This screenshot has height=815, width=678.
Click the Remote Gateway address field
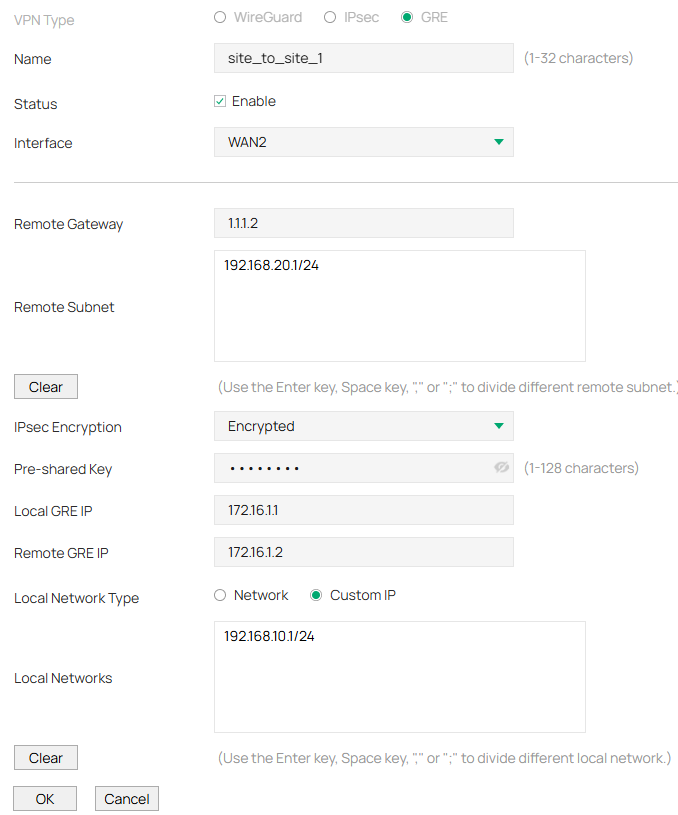(x=363, y=223)
